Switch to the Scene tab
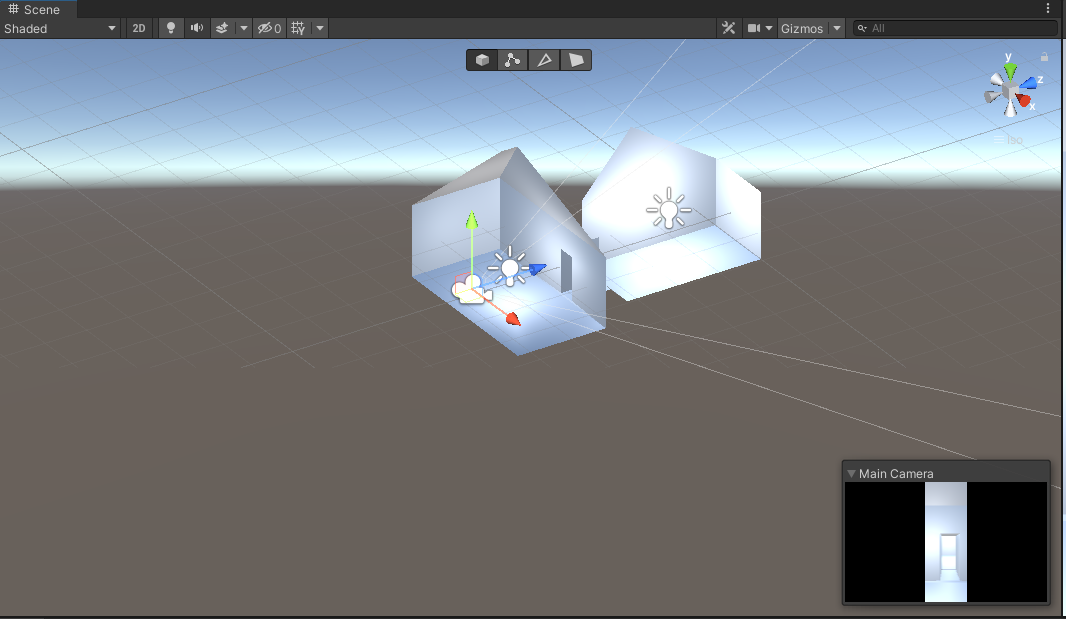Image resolution: width=1066 pixels, height=619 pixels. pos(37,8)
